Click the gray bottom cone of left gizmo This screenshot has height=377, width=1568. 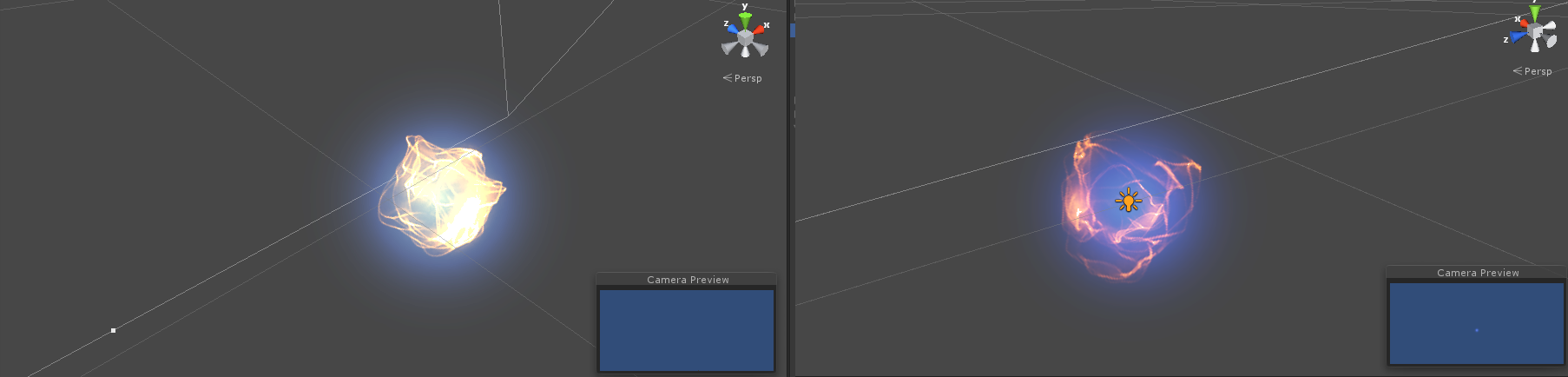click(745, 52)
